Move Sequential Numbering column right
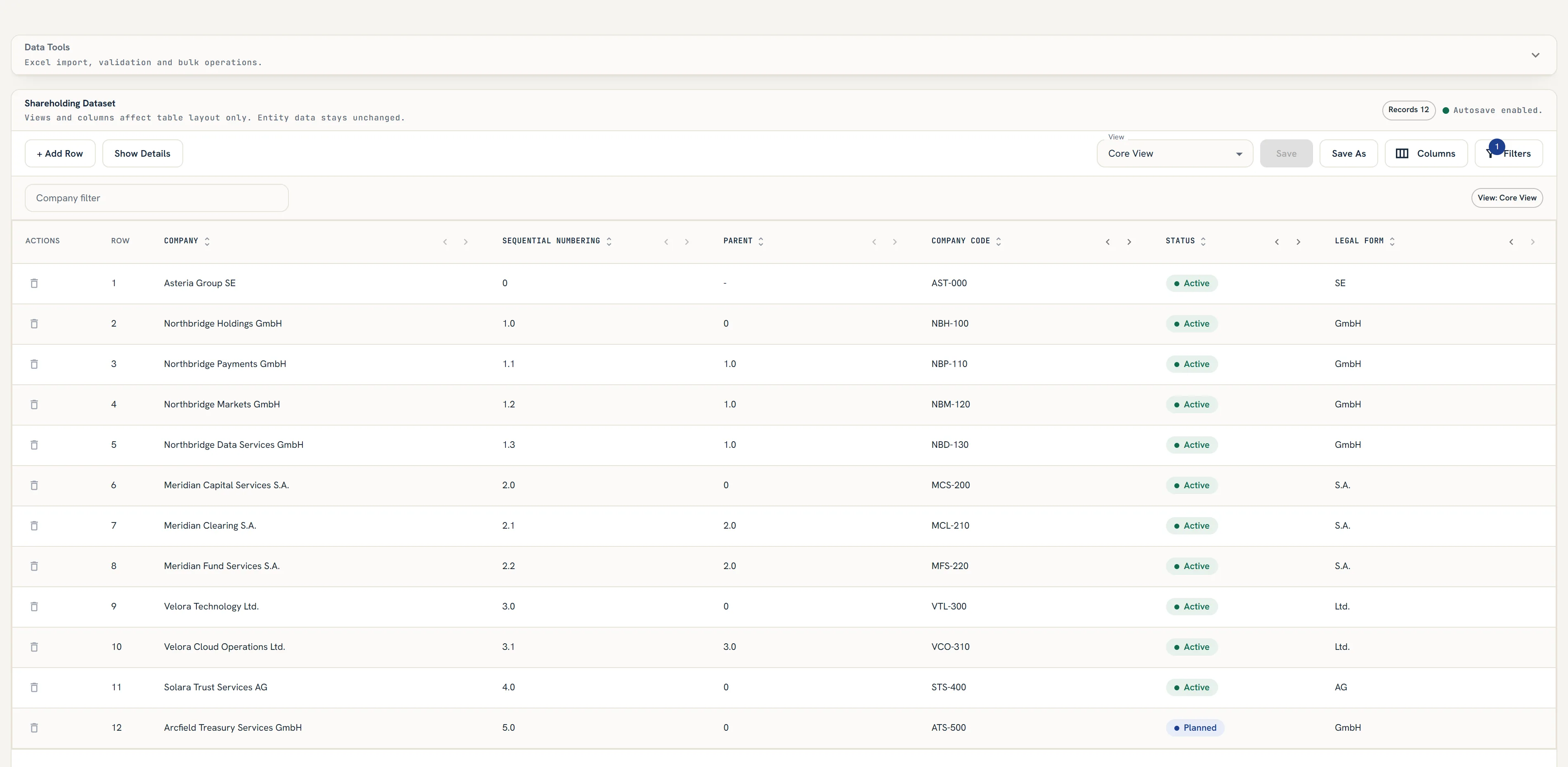Image resolution: width=1568 pixels, height=767 pixels. [x=687, y=242]
